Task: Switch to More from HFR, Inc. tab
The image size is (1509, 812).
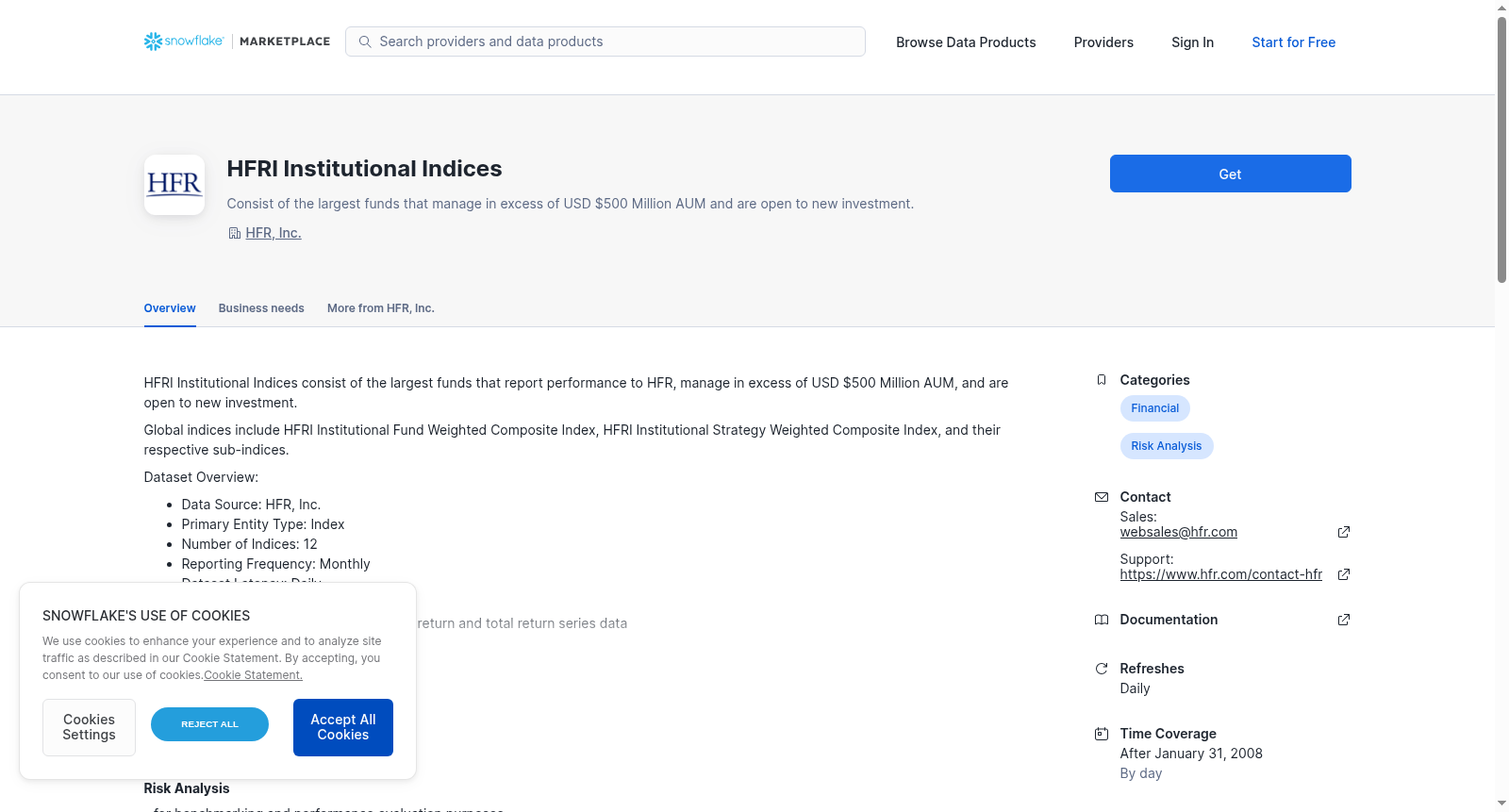Action: point(381,308)
